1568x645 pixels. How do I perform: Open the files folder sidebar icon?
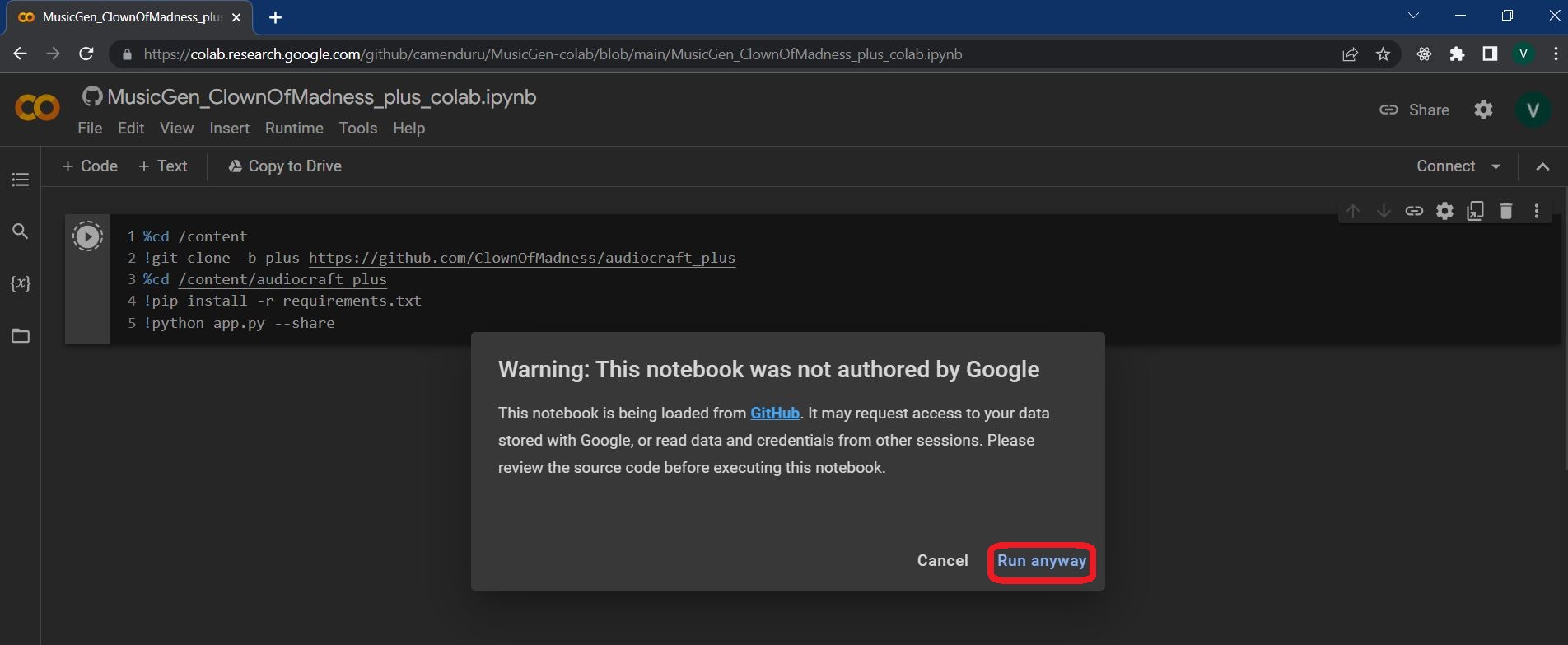pyautogui.click(x=21, y=336)
